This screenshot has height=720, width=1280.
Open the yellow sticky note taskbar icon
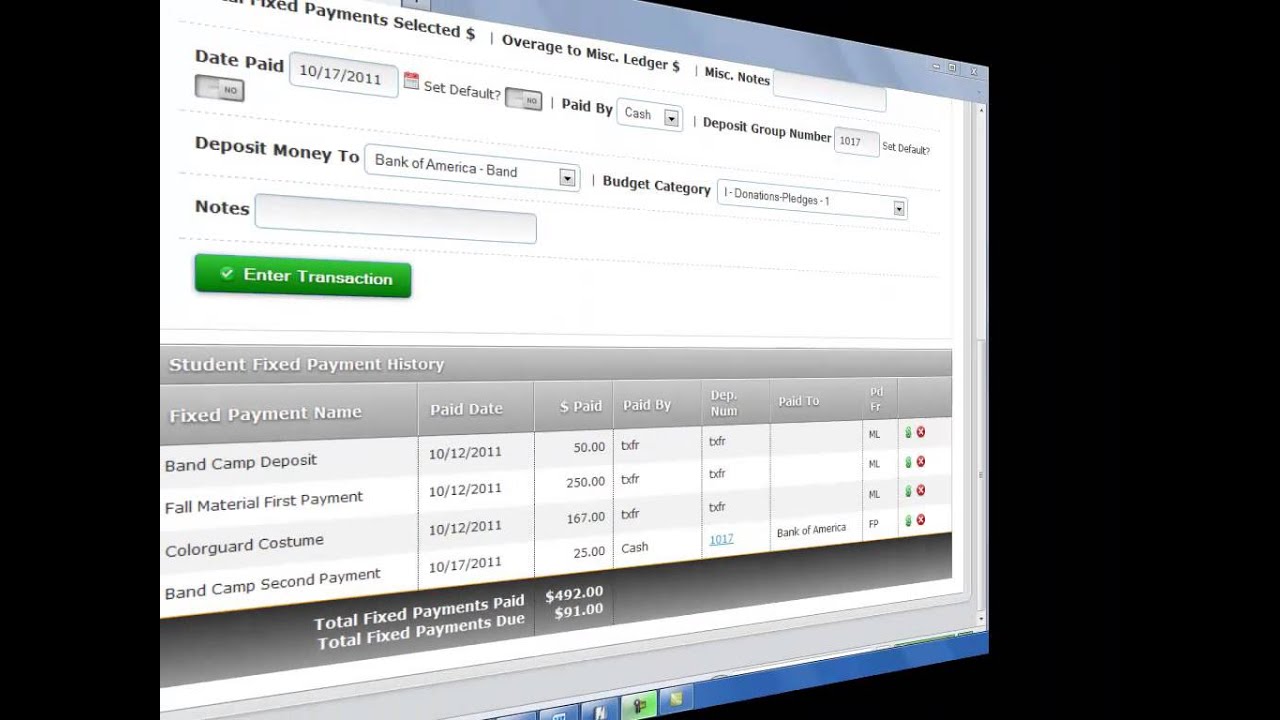pyautogui.click(x=678, y=701)
